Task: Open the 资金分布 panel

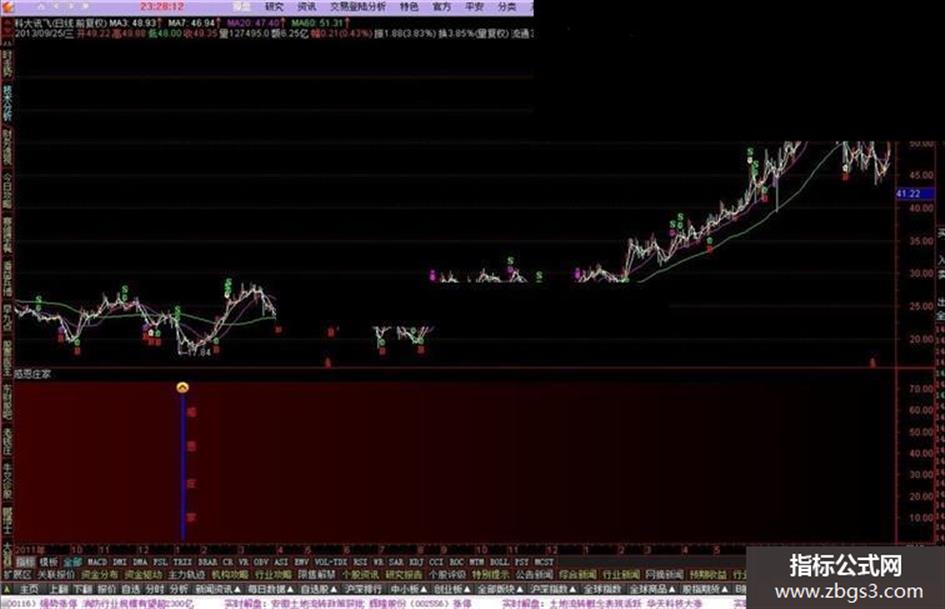Action: pyautogui.click(x=99, y=575)
